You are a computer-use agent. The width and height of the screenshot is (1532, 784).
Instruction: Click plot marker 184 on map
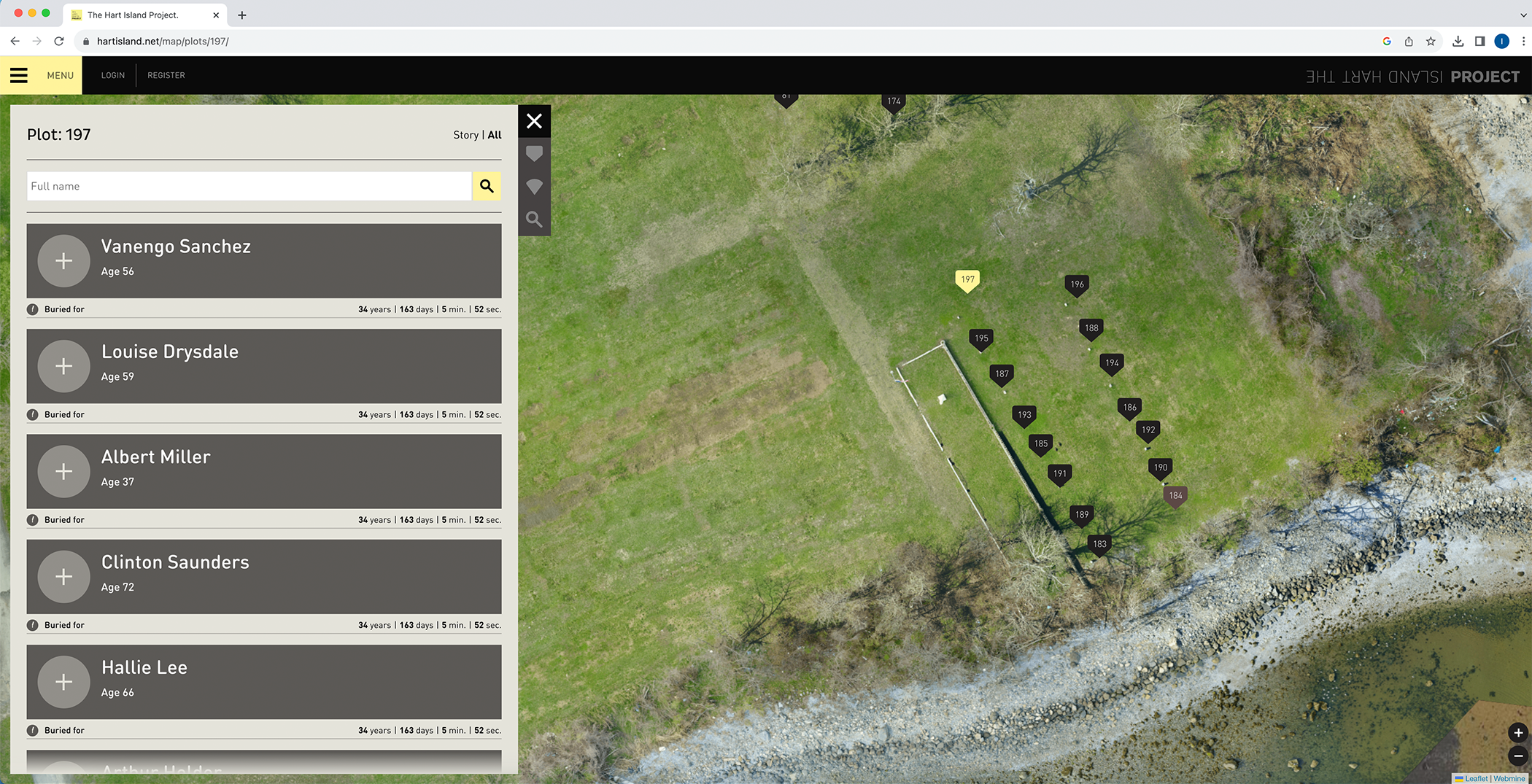1175,496
